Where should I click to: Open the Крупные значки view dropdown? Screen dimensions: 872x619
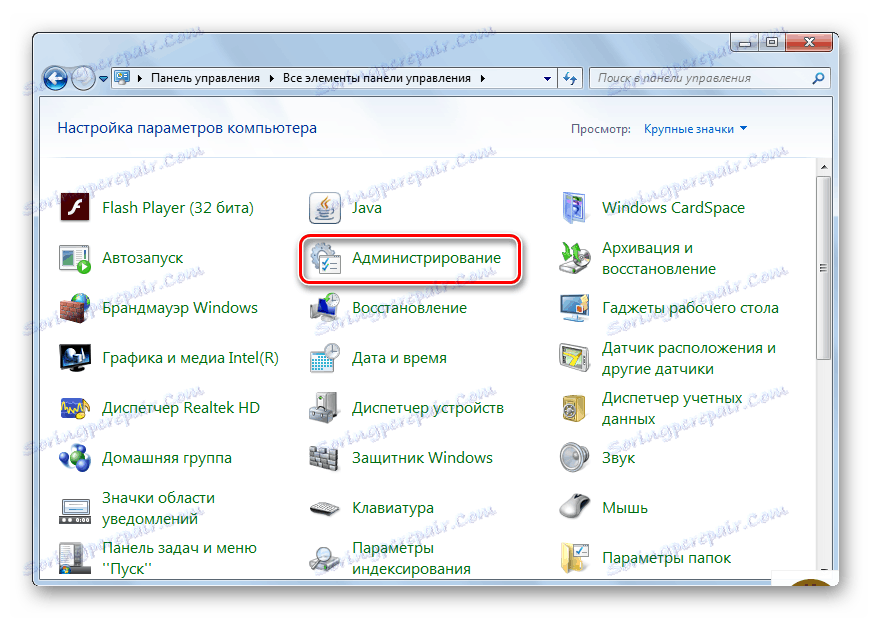coord(695,129)
